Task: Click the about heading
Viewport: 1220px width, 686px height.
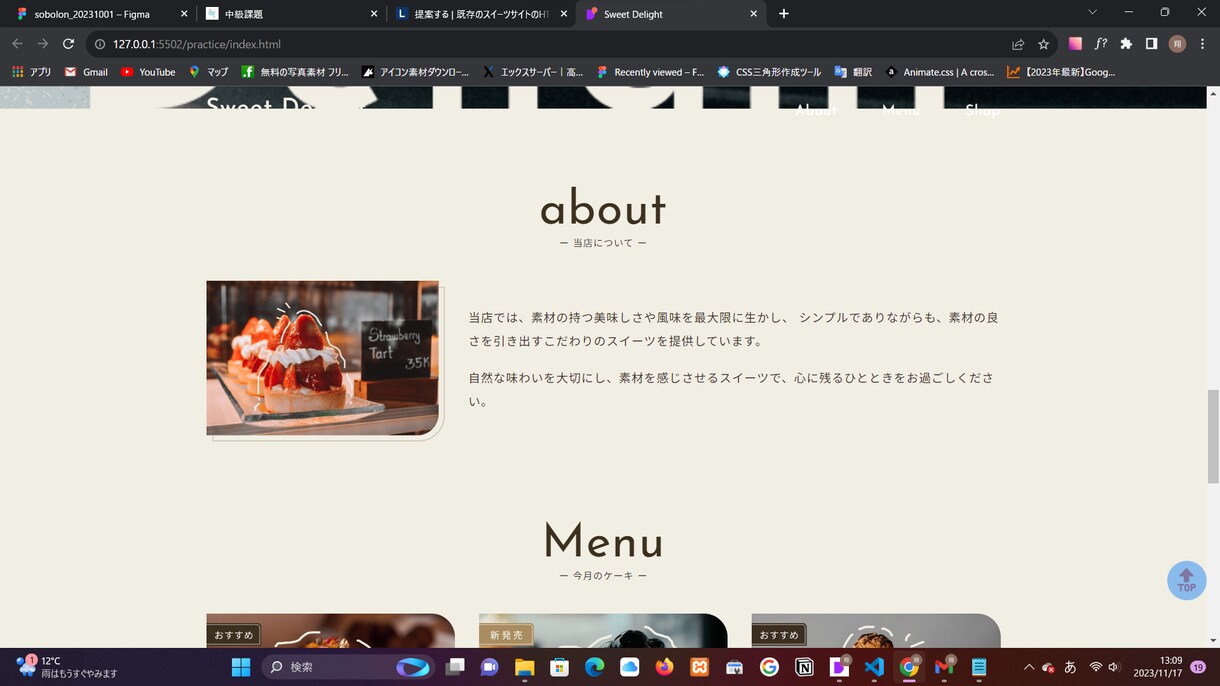Action: click(x=603, y=209)
